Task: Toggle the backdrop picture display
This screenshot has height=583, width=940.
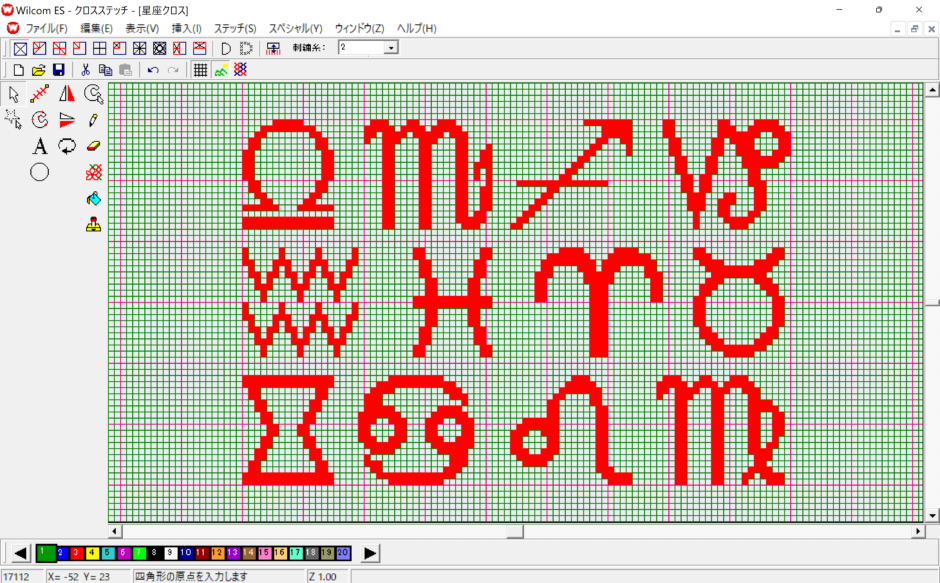Action: point(221,70)
